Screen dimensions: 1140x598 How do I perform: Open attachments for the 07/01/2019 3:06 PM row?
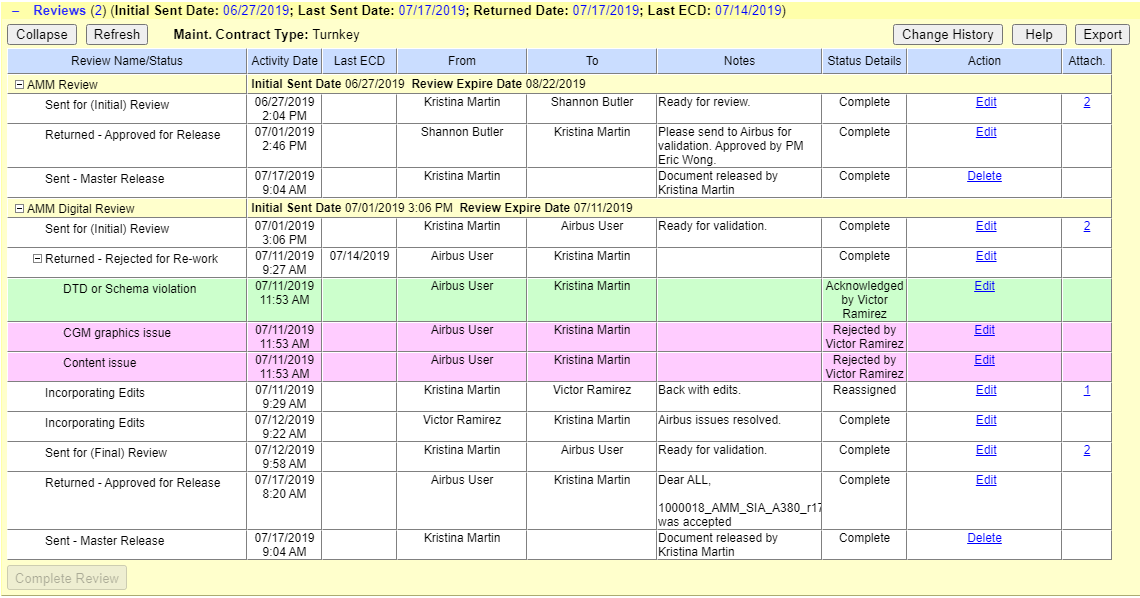tap(1087, 227)
